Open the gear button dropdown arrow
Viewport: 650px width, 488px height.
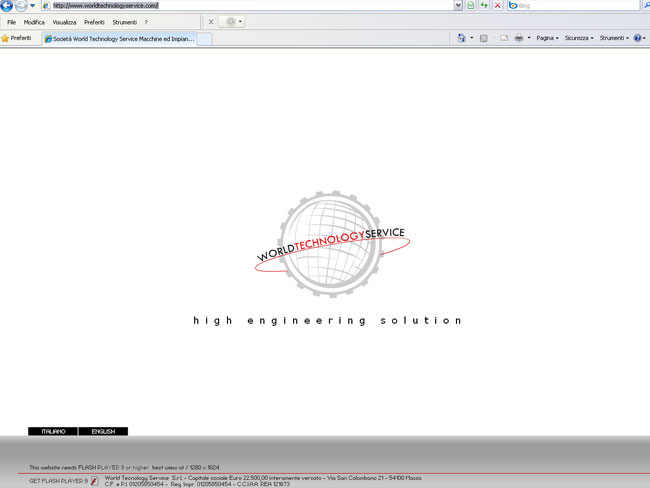(x=240, y=22)
